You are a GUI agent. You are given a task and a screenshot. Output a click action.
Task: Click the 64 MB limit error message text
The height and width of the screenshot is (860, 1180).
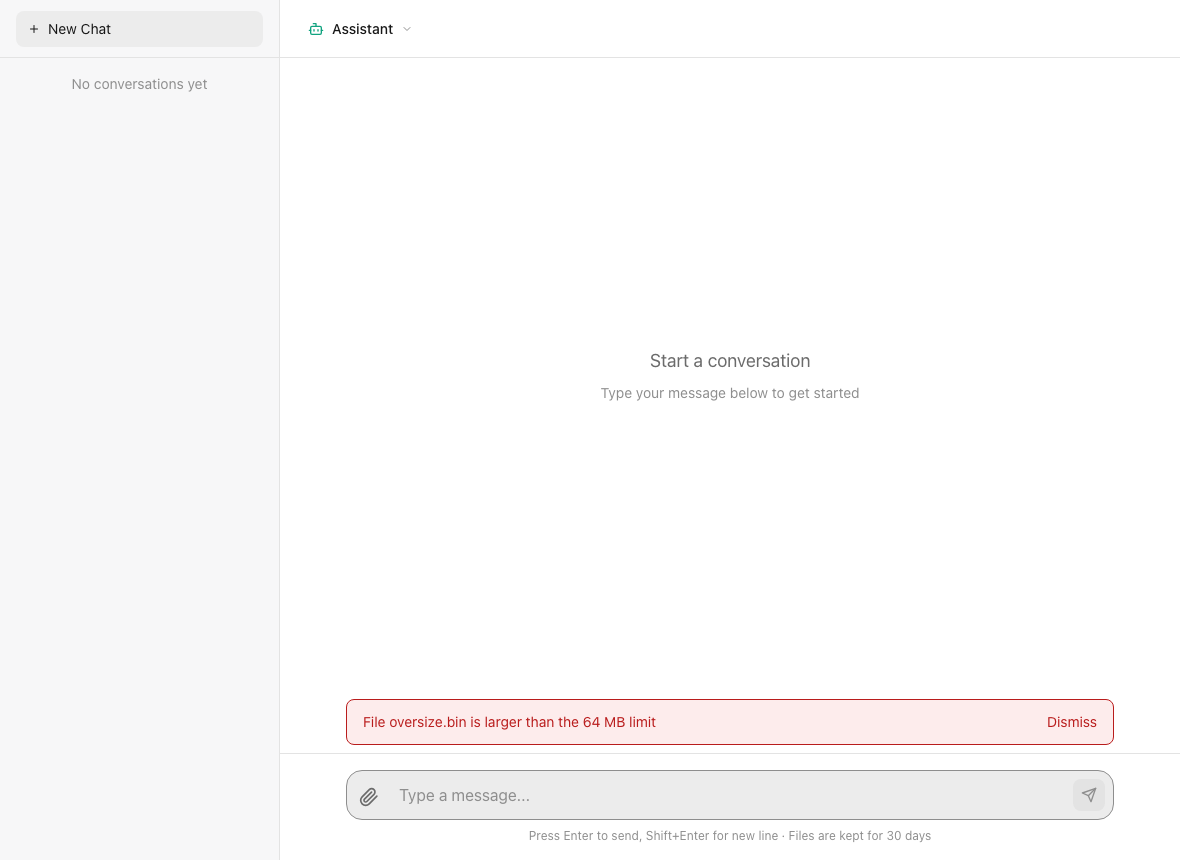(509, 722)
